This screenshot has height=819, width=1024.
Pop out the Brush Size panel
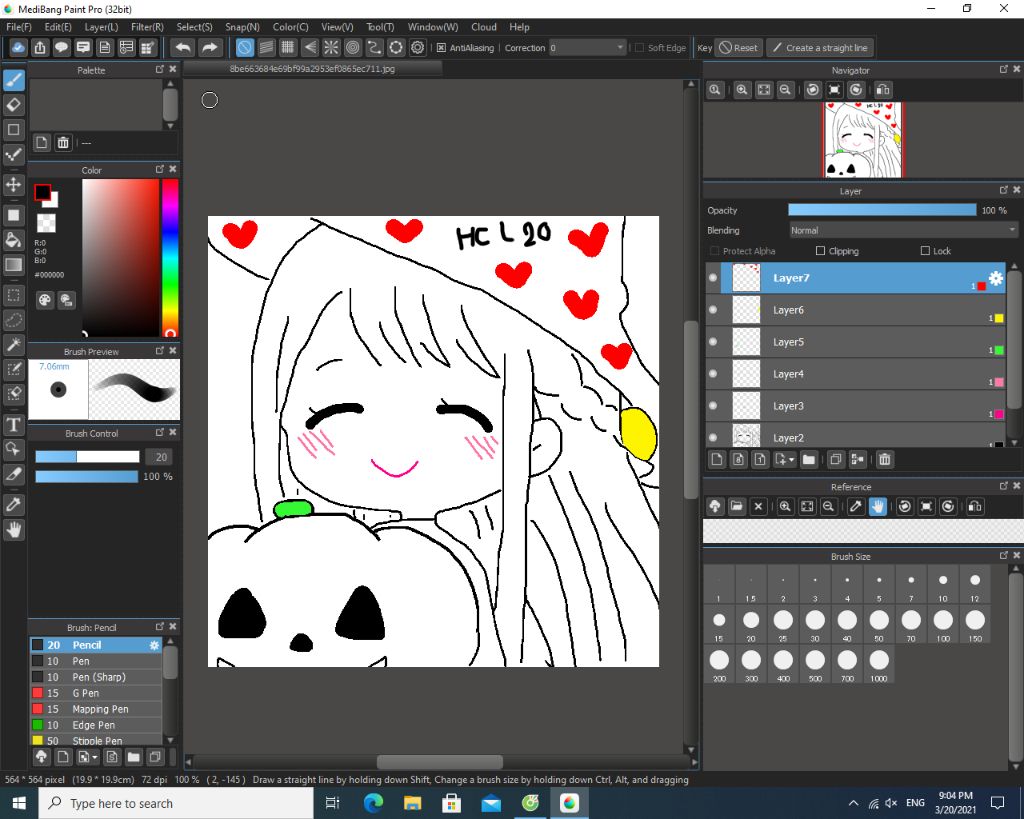pos(1004,555)
